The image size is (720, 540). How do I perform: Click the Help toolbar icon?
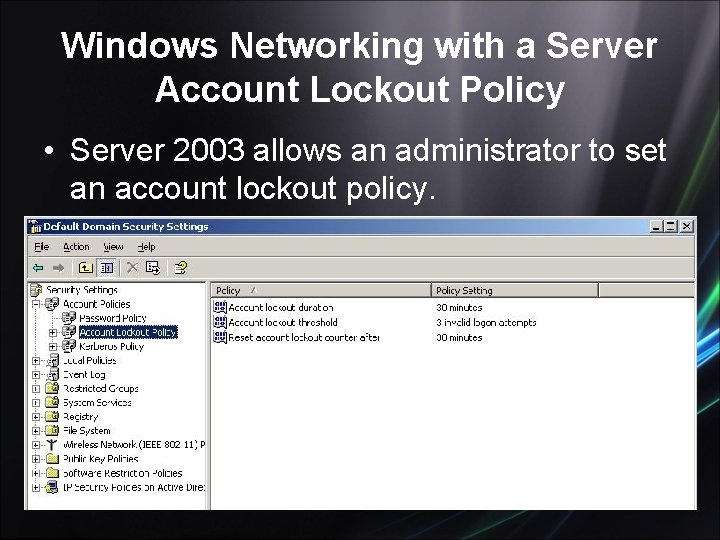coord(180,268)
